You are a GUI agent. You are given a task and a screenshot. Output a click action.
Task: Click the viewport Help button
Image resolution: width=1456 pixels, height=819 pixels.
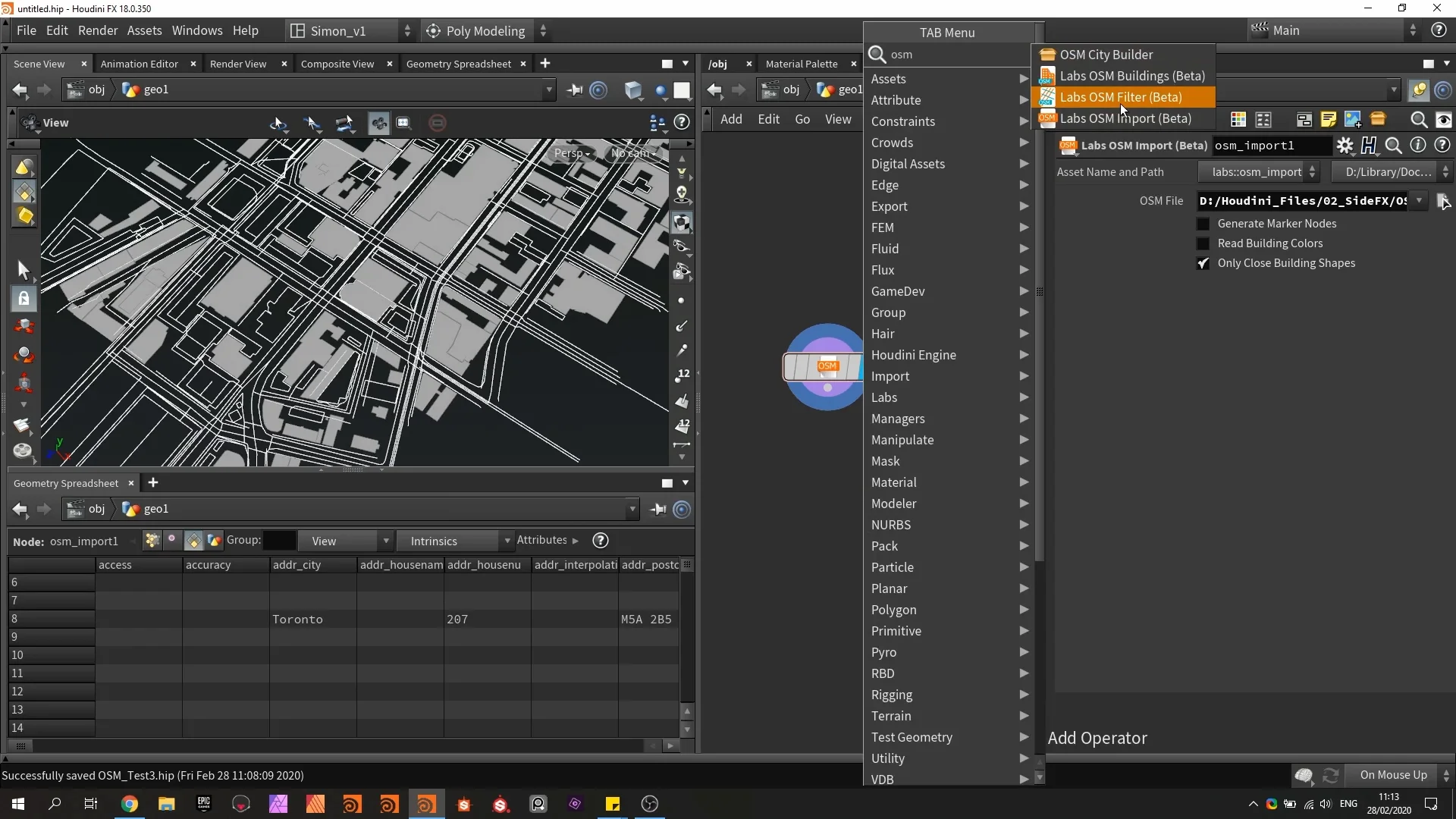pos(681,123)
